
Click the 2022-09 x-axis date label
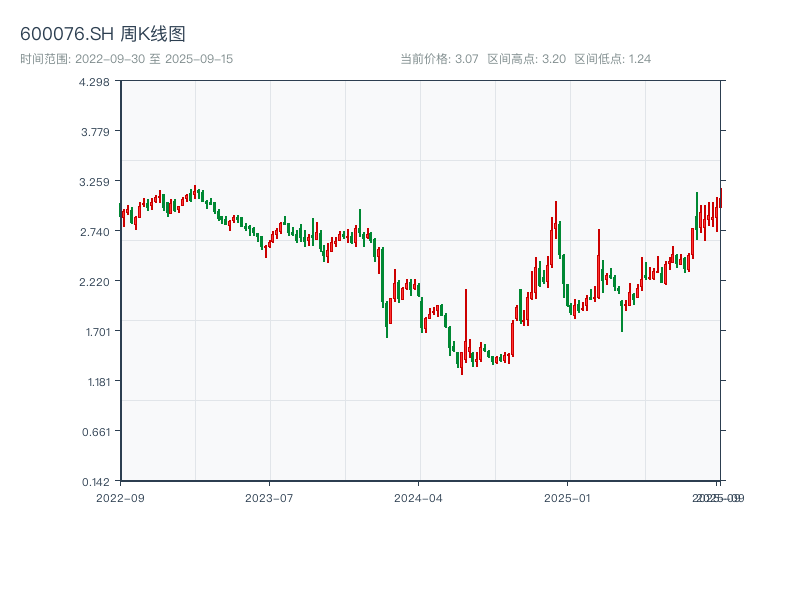pos(120,497)
